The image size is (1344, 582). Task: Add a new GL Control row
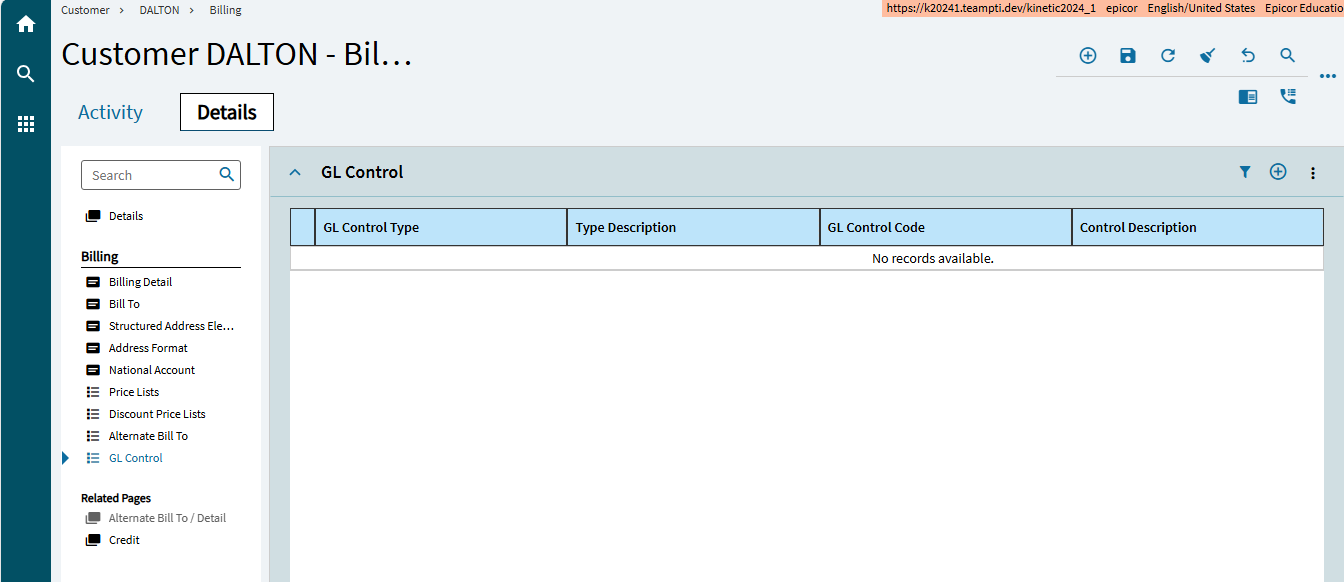(1278, 172)
